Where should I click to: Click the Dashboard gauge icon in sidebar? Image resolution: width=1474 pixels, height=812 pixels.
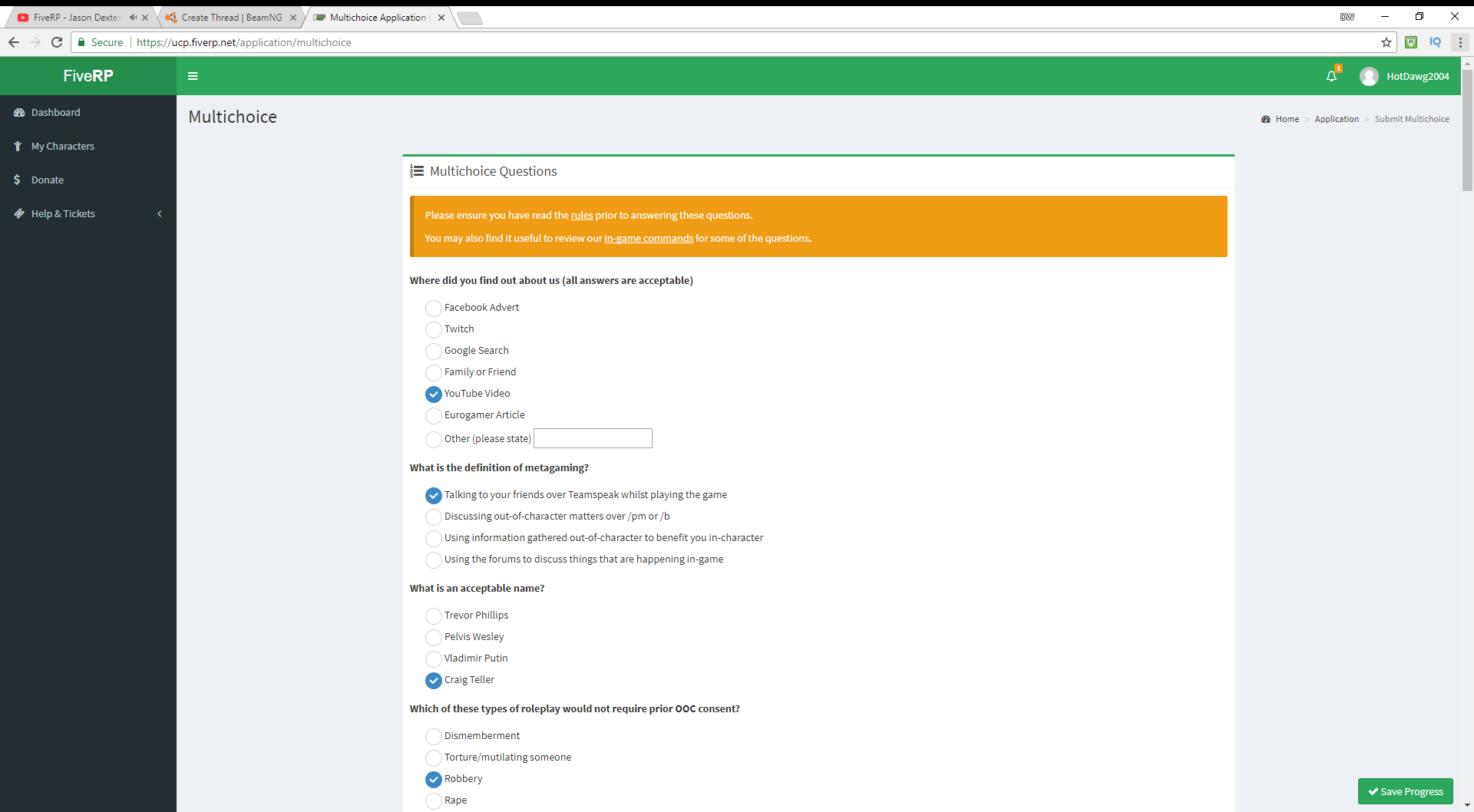click(19, 113)
